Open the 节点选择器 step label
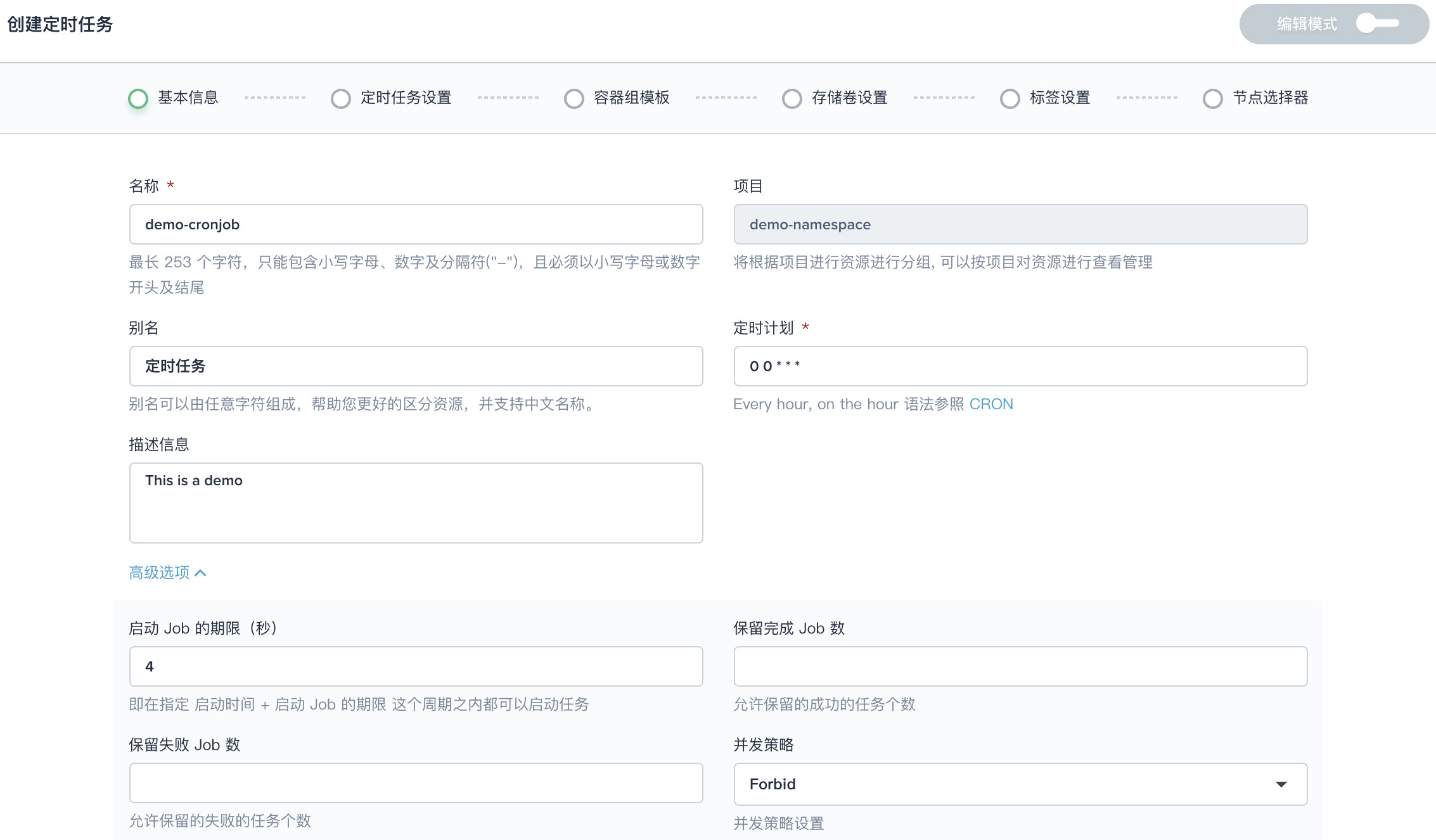The height and width of the screenshot is (840, 1436). click(x=1271, y=98)
